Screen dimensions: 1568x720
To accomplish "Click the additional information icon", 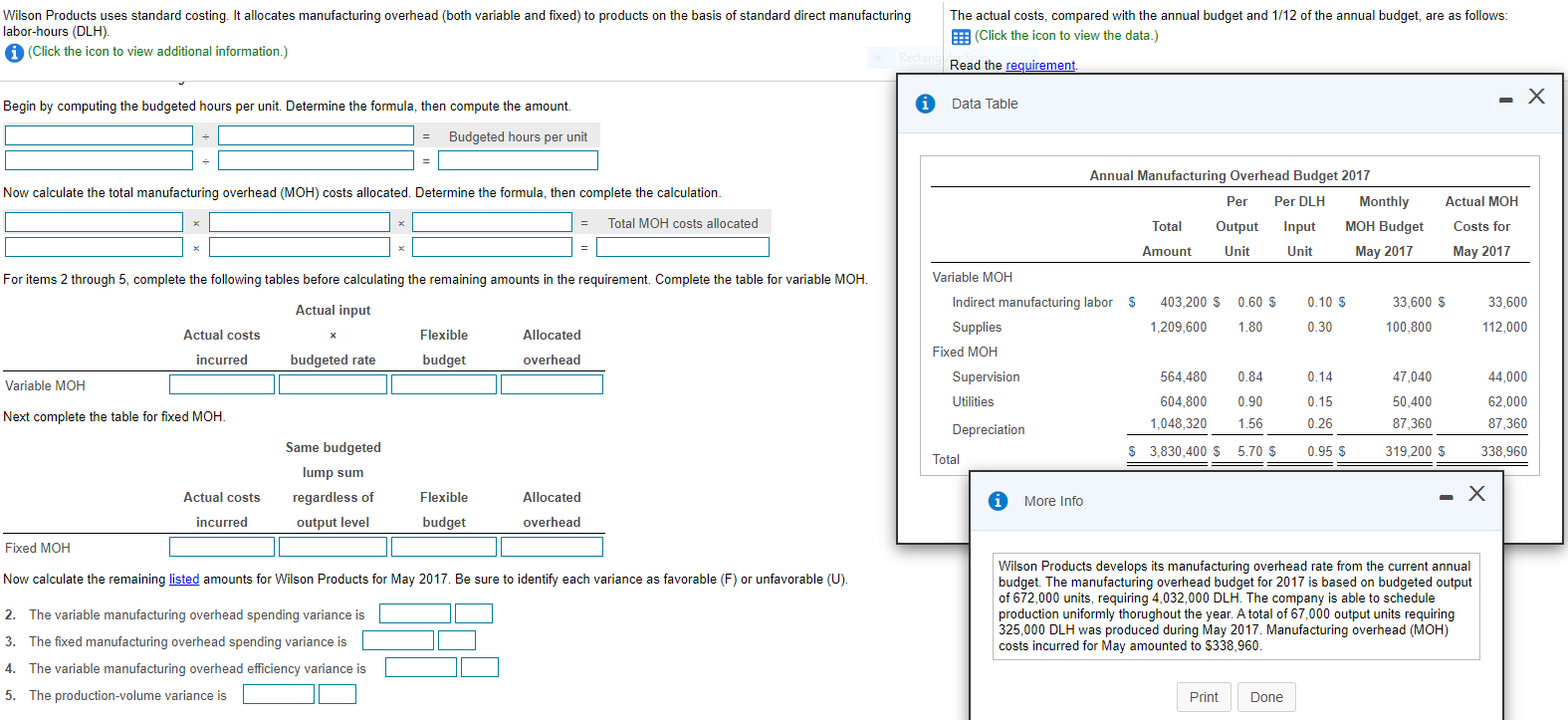I will [x=14, y=53].
